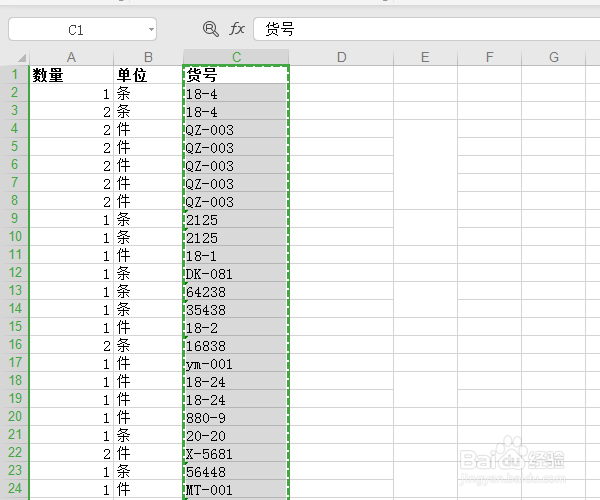Click cell containing 18-2

236,327
